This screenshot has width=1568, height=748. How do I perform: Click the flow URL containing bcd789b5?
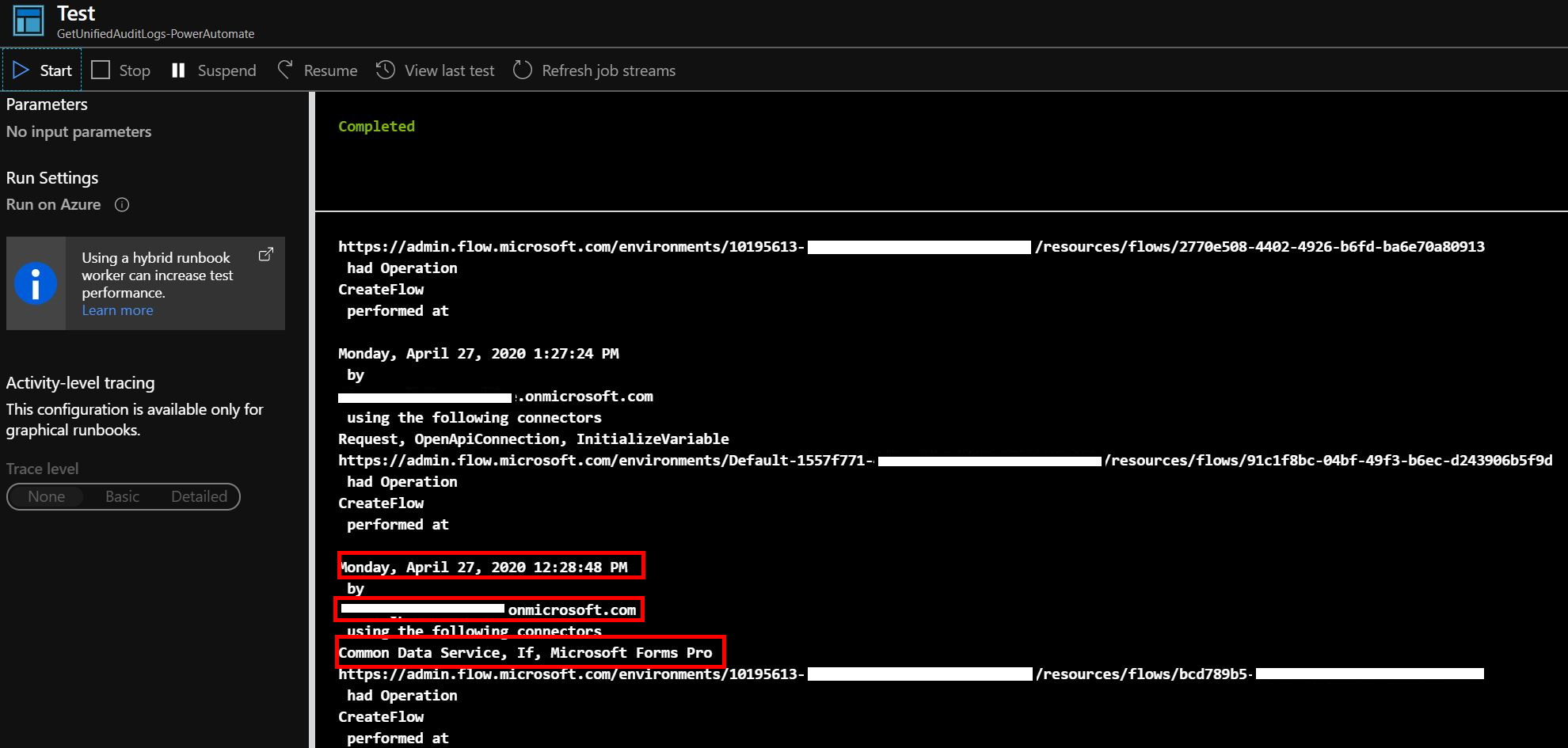pos(911,674)
